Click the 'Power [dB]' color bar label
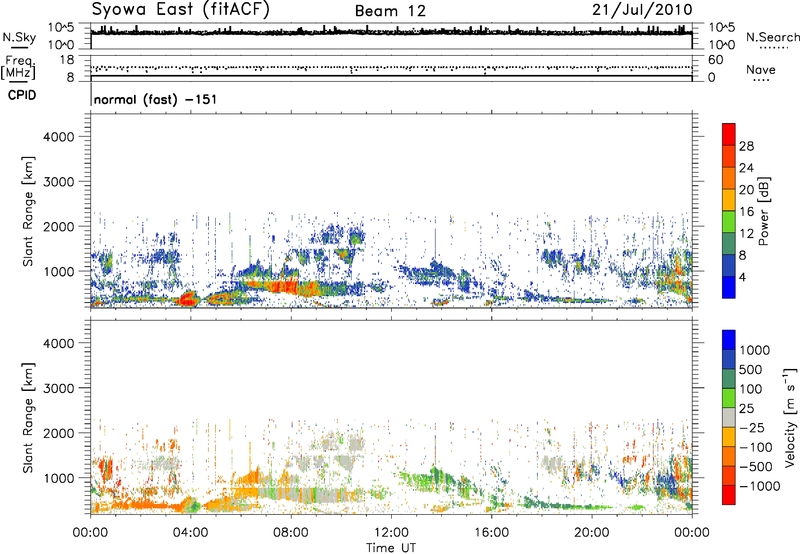800x554 pixels. (x=763, y=211)
